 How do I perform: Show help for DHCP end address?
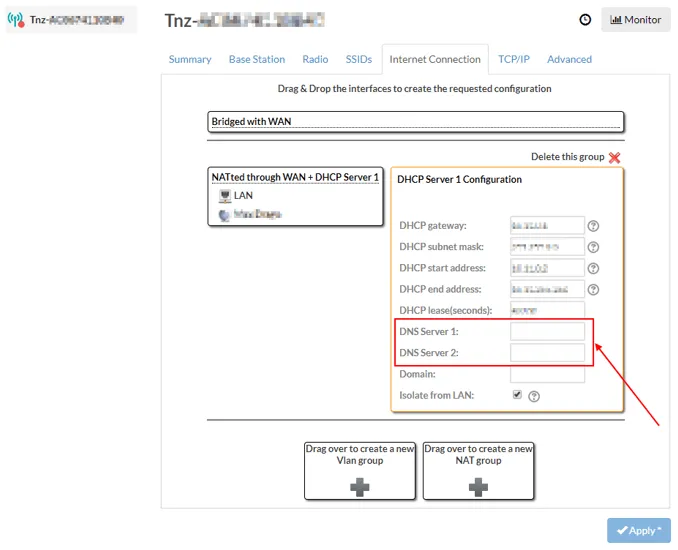(x=593, y=290)
